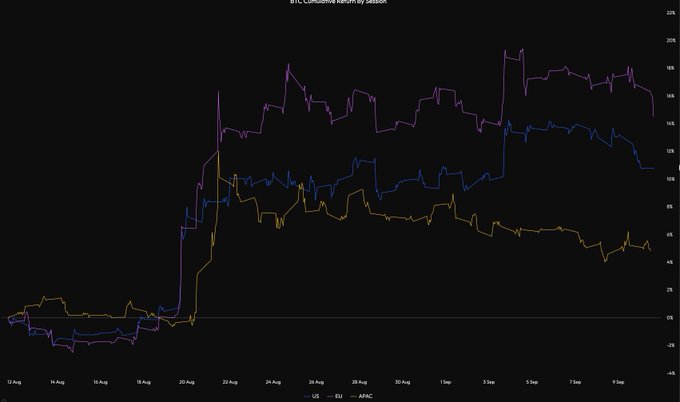Select the 30 Aug date label
This screenshot has height=402, width=680.
(402, 382)
